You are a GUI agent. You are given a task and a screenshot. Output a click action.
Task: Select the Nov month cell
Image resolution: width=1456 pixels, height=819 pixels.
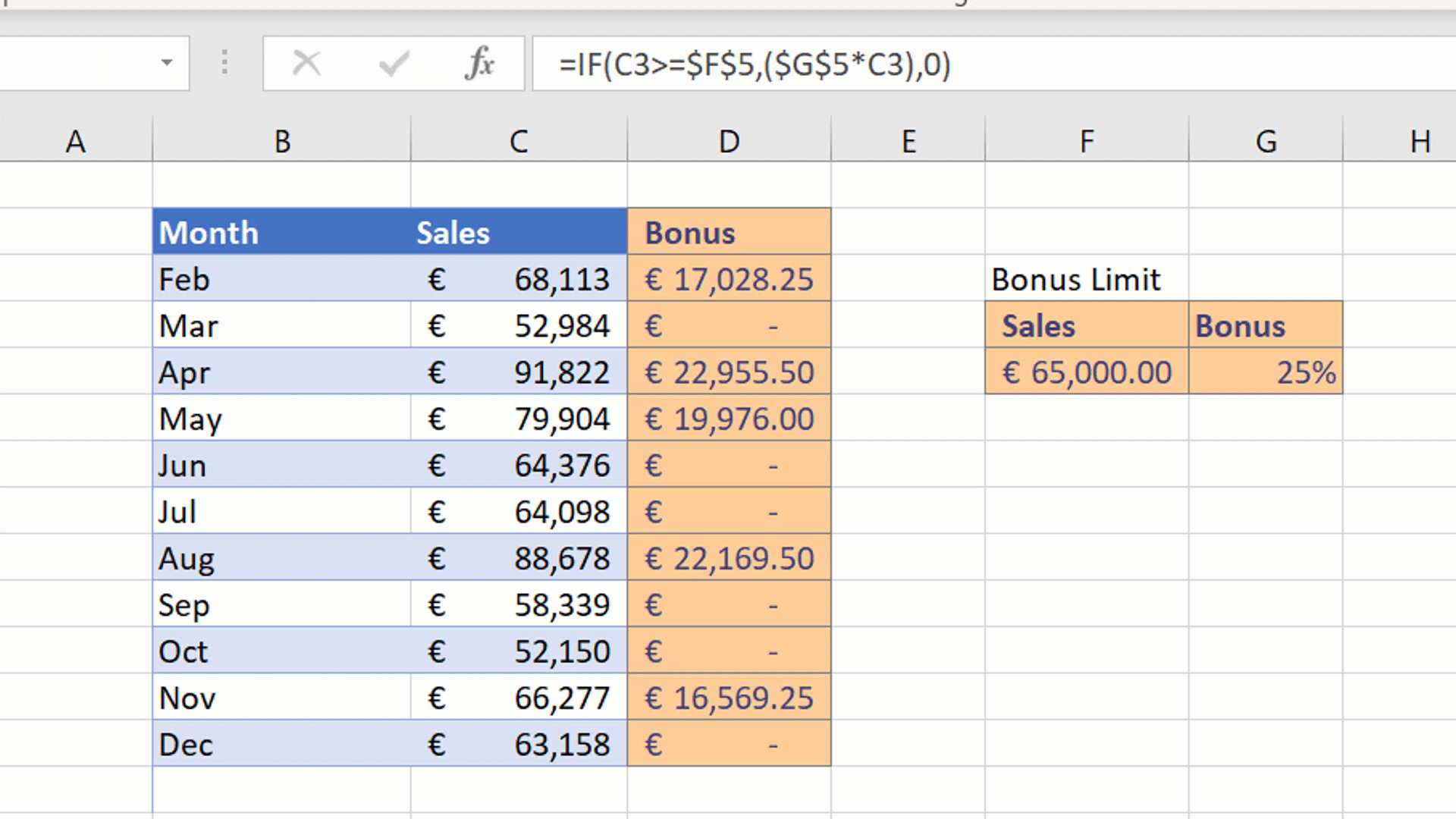281,697
